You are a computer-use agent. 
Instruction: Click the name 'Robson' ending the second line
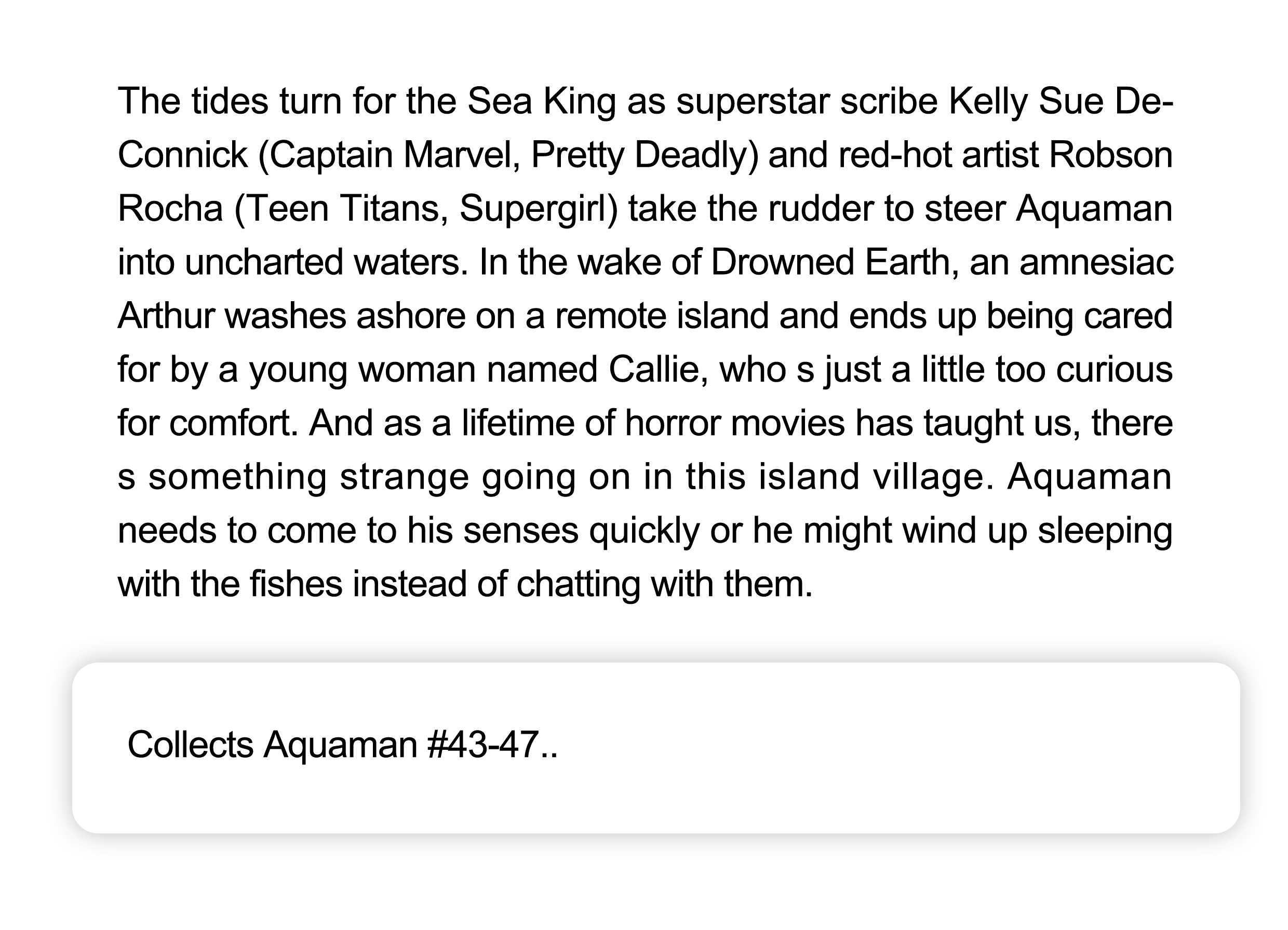tap(1110, 154)
